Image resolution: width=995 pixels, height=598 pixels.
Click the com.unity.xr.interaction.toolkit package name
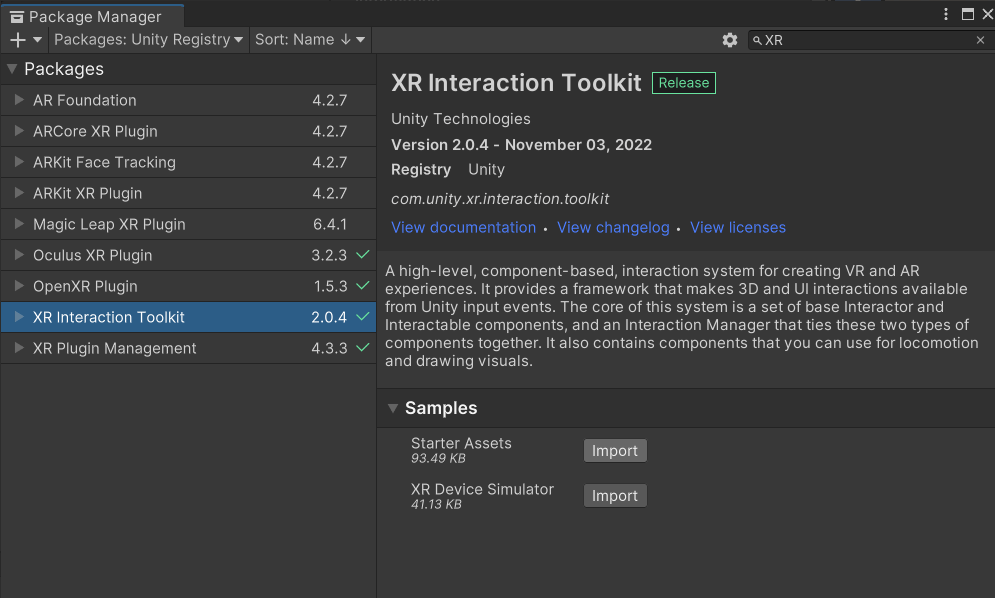(x=499, y=199)
